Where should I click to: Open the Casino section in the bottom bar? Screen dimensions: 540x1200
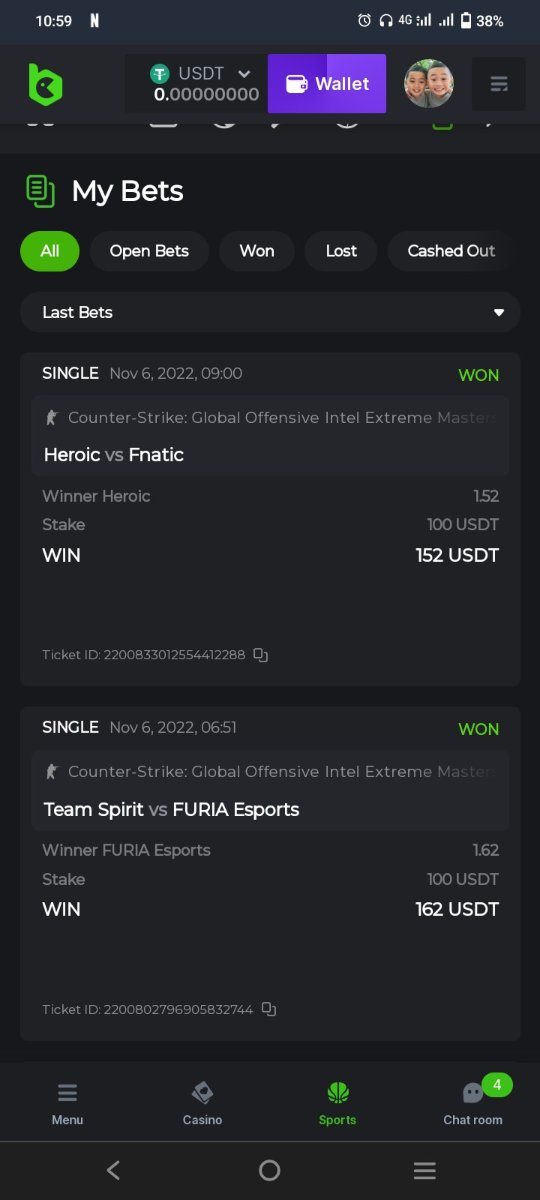202,1102
